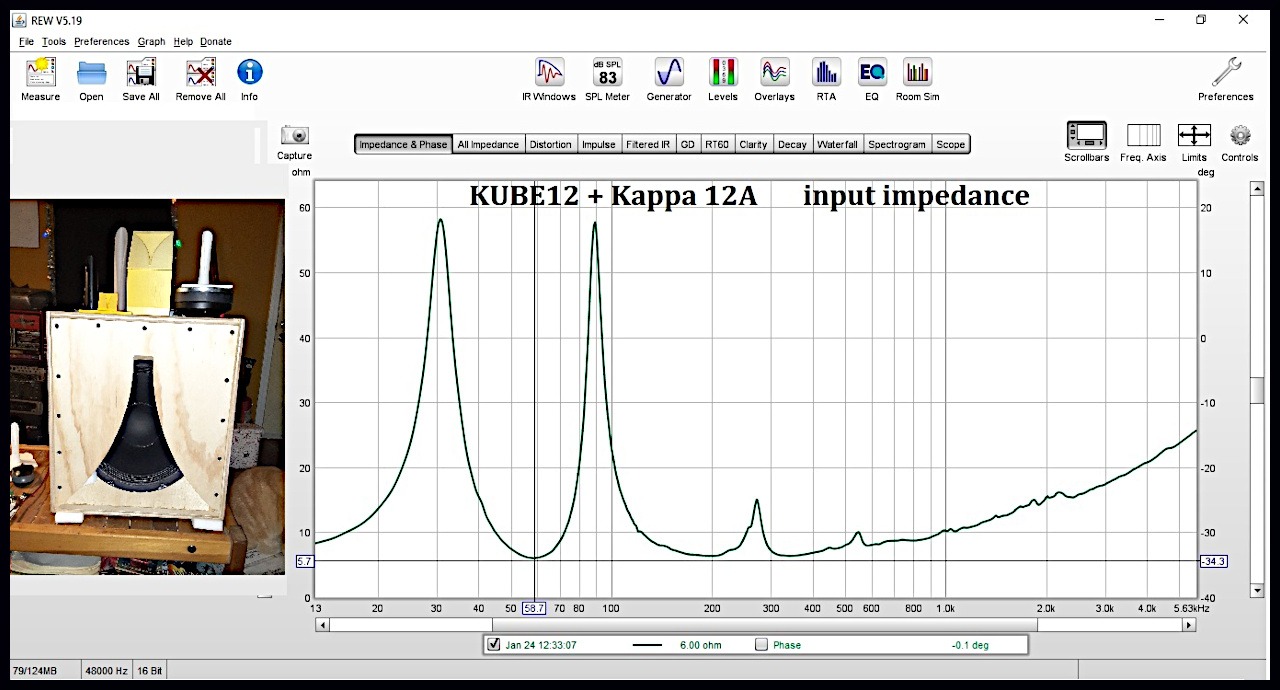1280x690 pixels.
Task: Click the 5.7 ohm cursor label
Action: (305, 562)
